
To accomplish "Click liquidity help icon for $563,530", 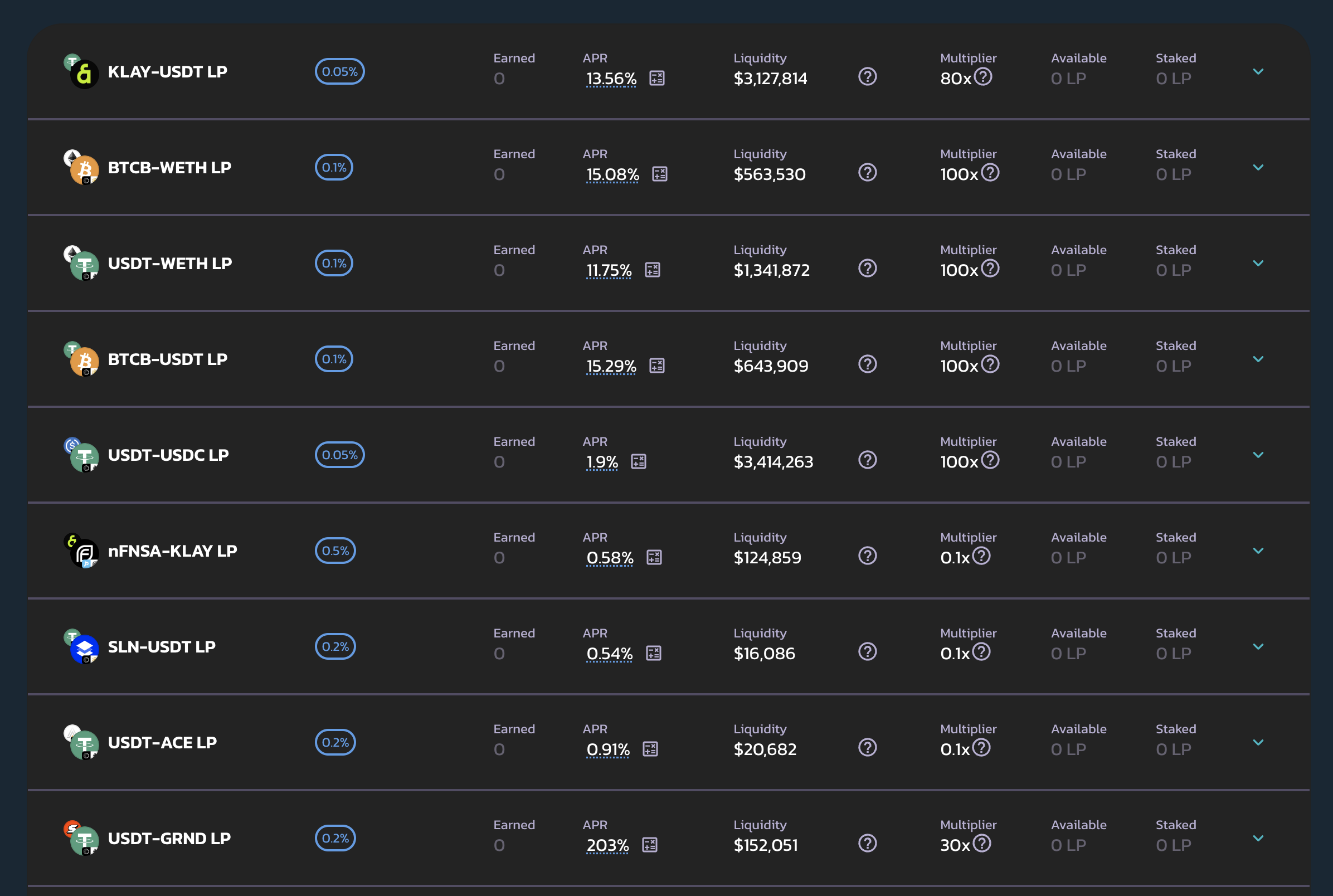I will (867, 173).
